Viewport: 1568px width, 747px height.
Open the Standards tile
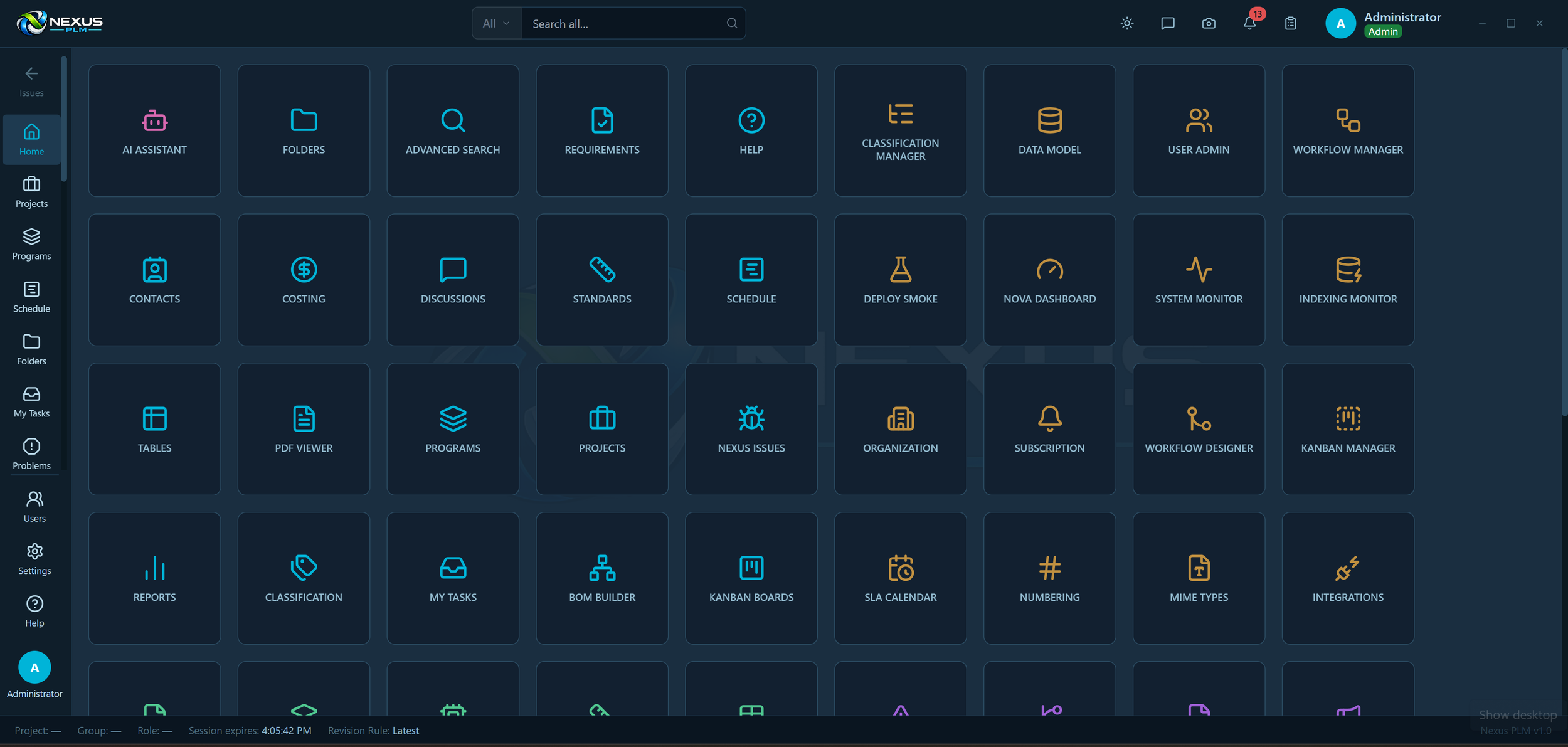[602, 280]
